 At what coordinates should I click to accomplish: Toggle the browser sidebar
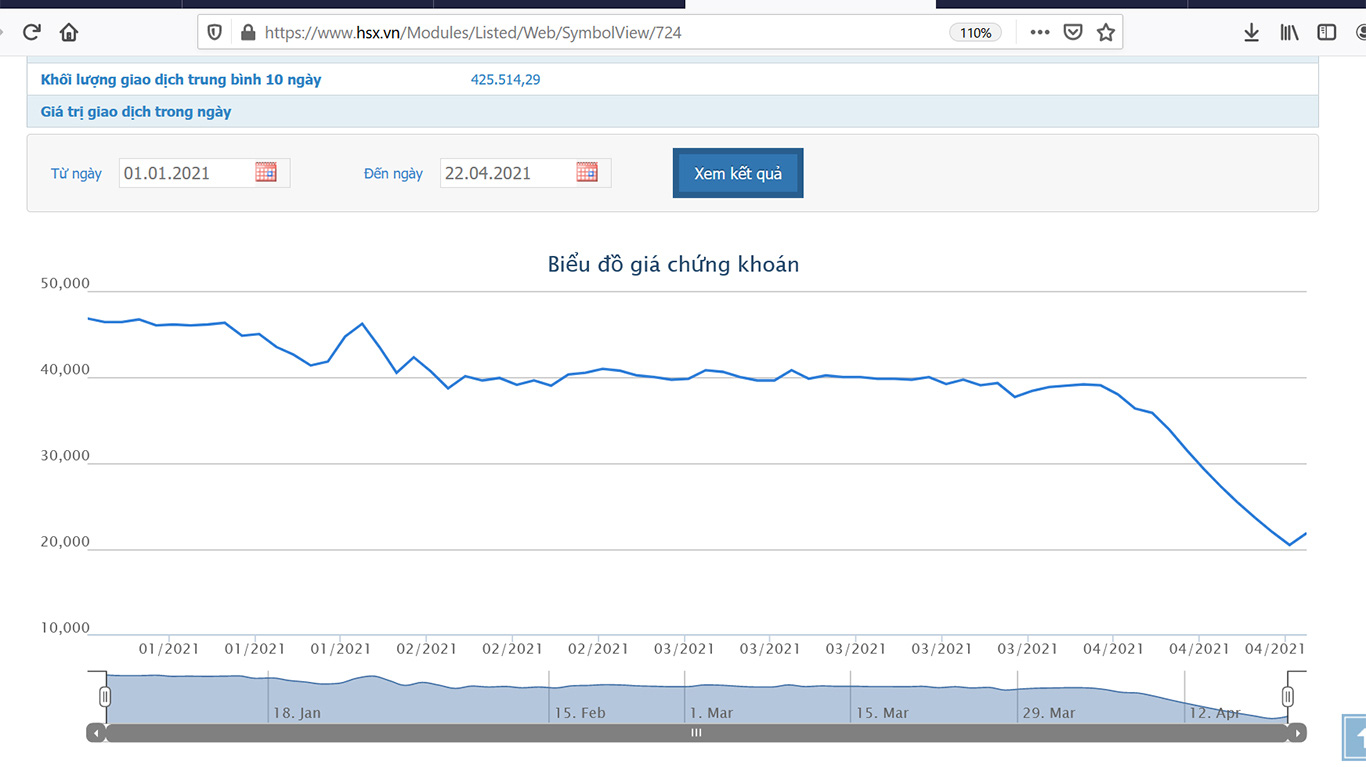point(1326,32)
